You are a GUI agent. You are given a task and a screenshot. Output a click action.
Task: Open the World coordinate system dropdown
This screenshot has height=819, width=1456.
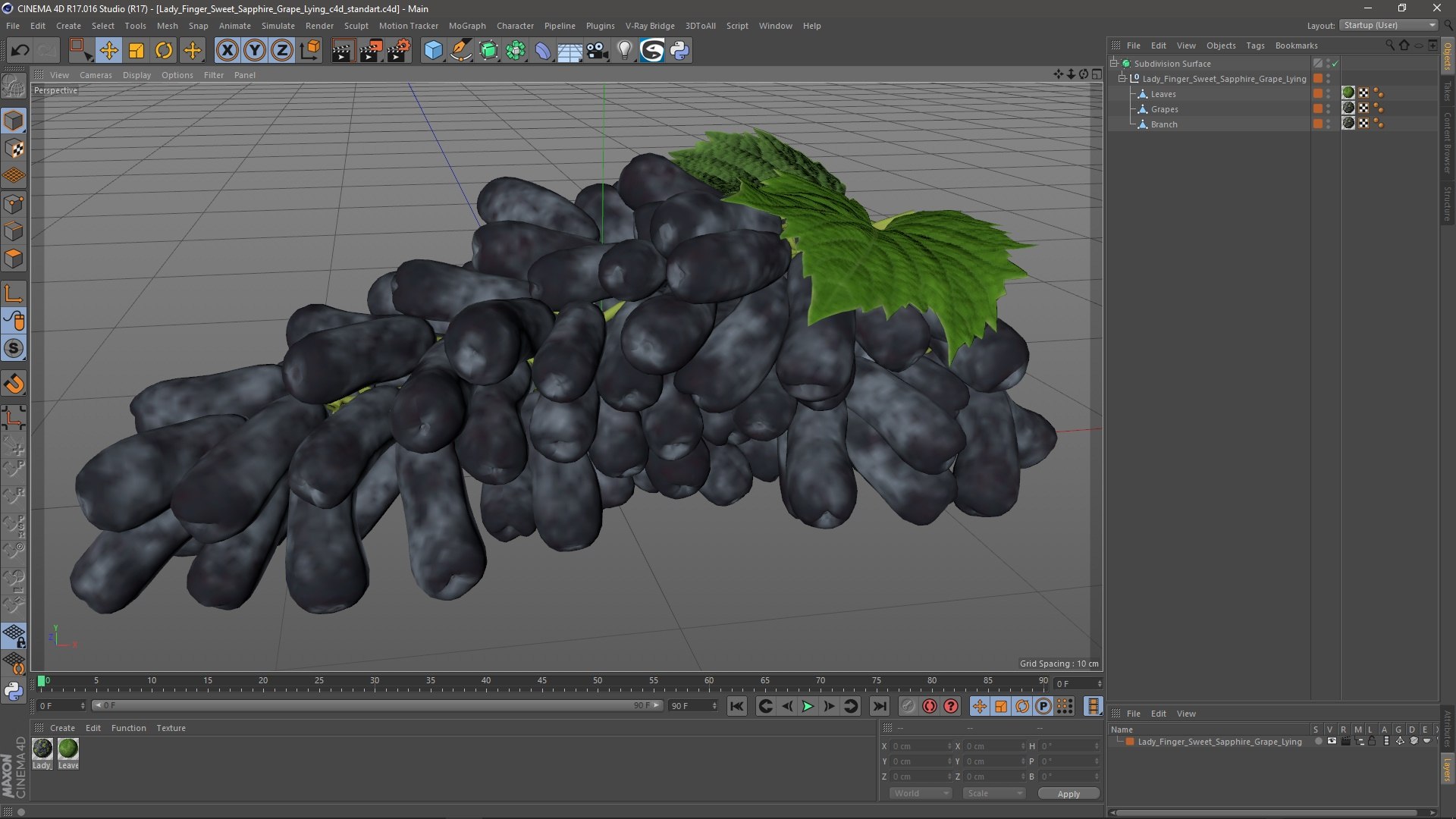coord(920,793)
